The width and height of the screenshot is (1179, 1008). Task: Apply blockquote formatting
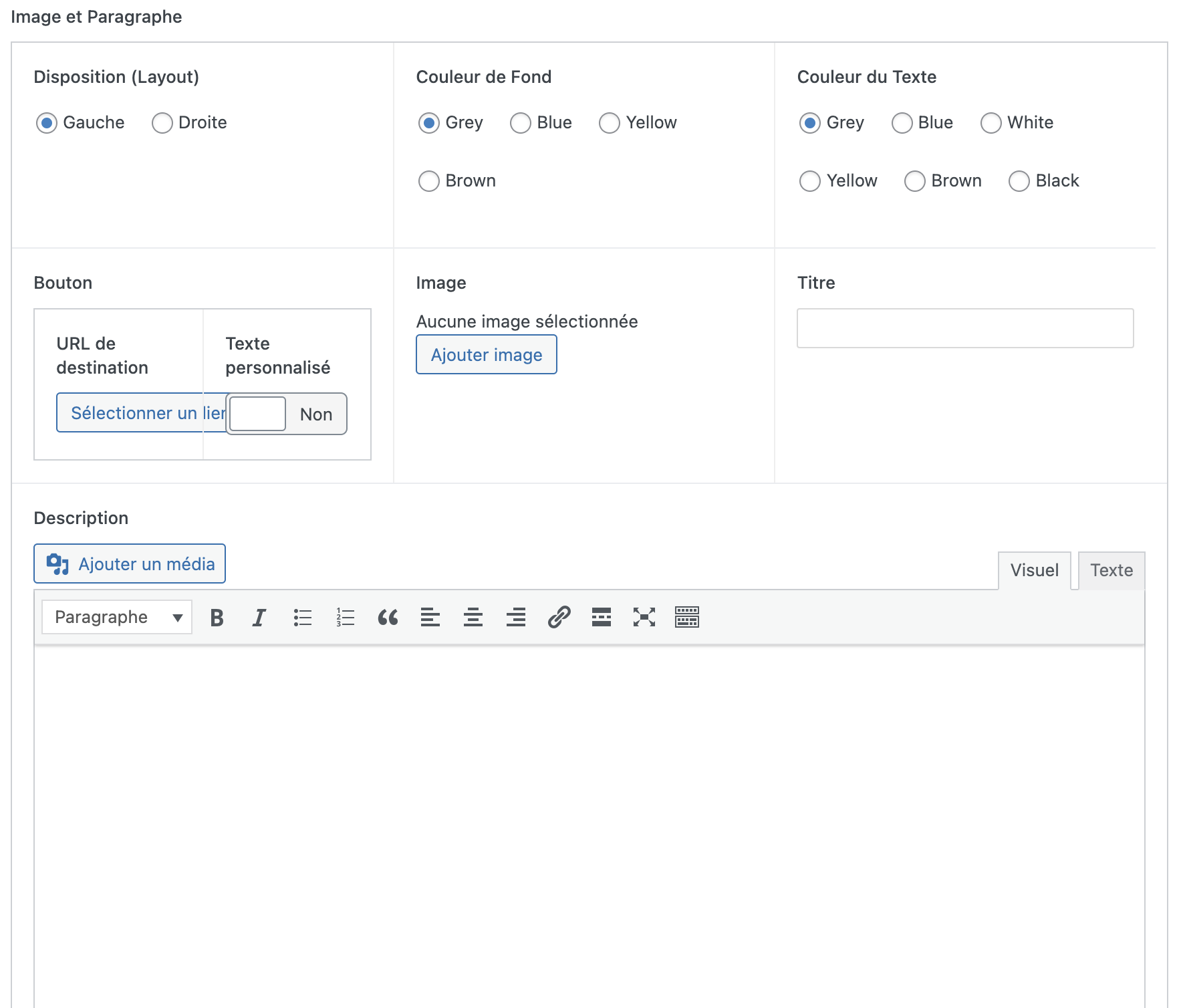(x=388, y=618)
